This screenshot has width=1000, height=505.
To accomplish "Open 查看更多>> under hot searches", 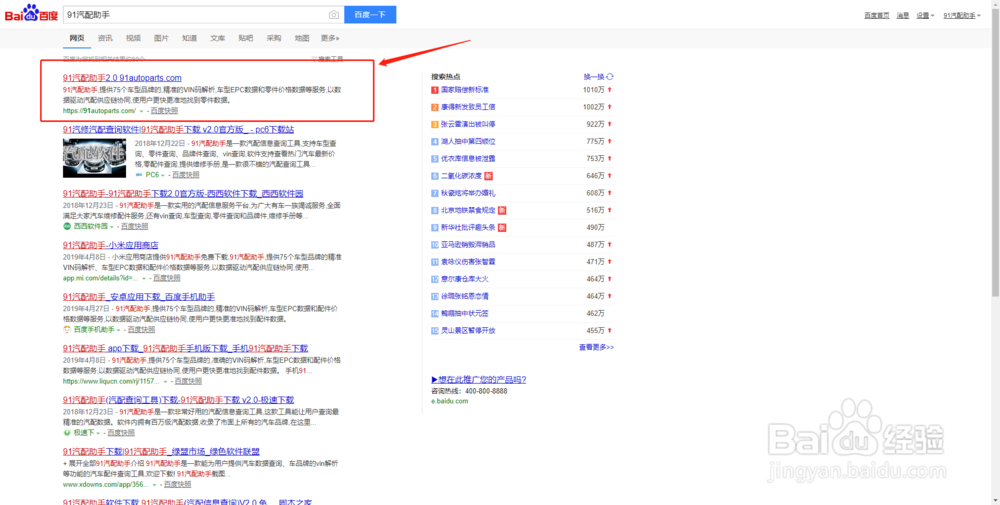I will [x=596, y=348].
